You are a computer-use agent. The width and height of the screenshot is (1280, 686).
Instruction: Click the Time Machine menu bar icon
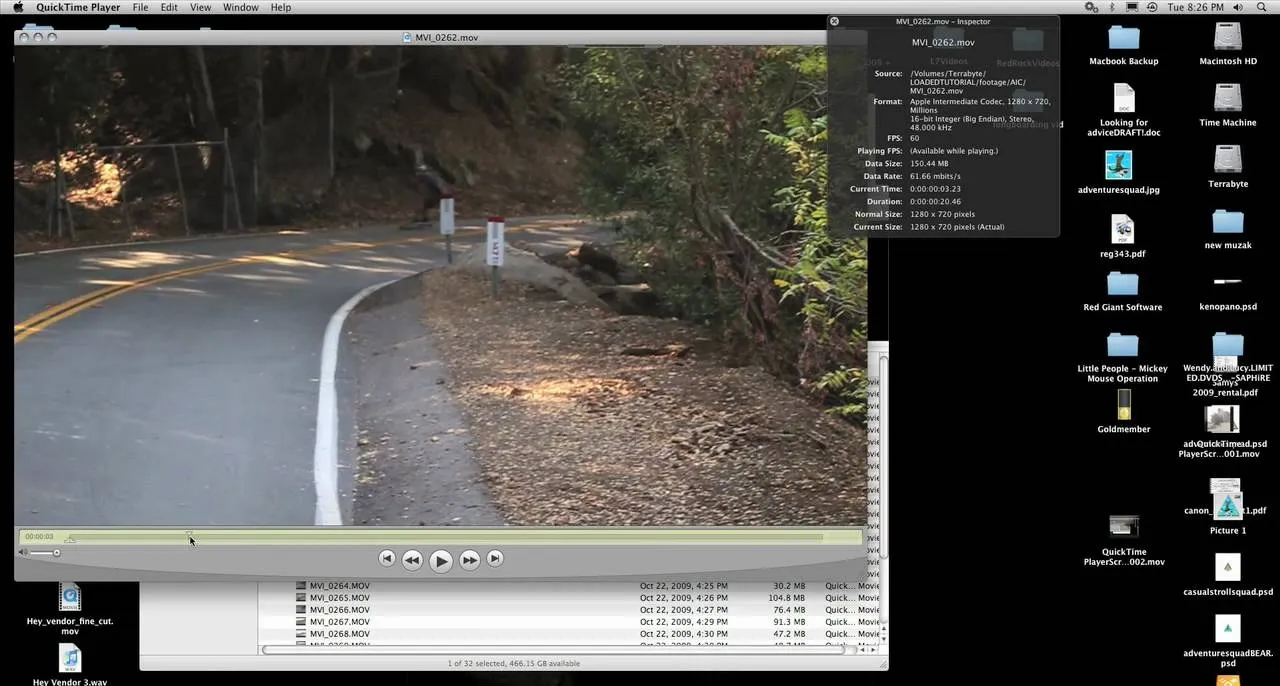click(x=1152, y=7)
